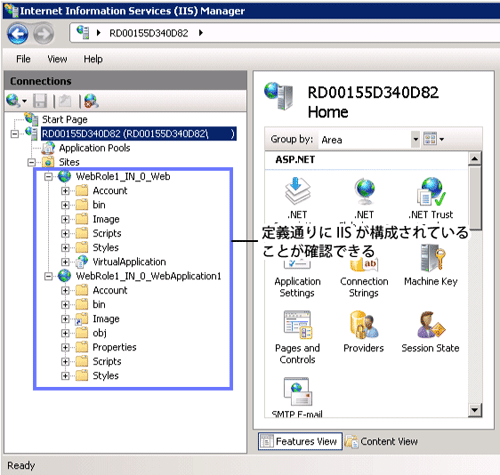Switch to Content View tab
Screen dimensions: 500x475
(x=381, y=441)
